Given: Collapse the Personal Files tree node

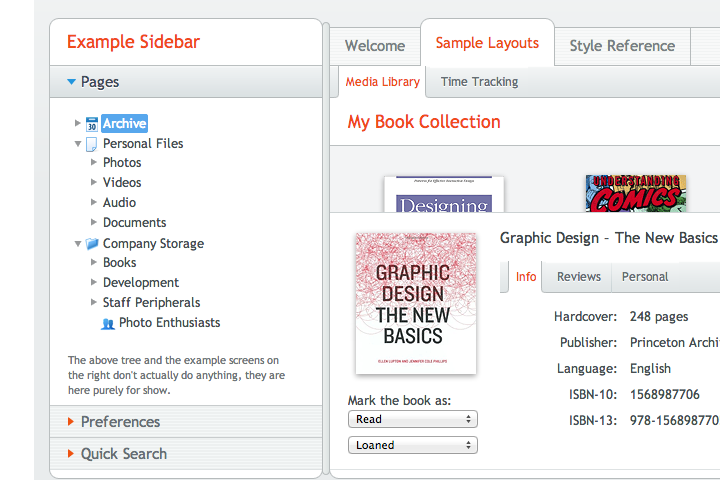Looking at the screenshot, I should tap(78, 144).
